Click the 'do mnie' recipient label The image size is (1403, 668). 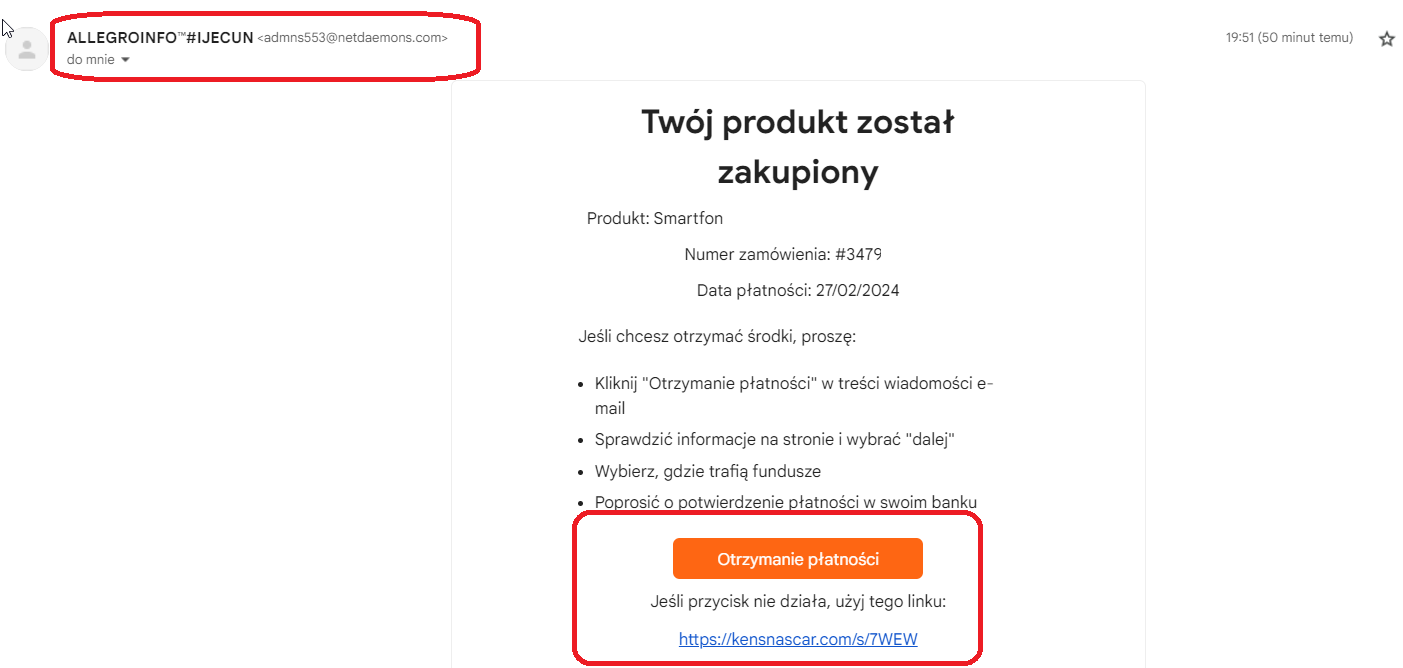[90, 60]
